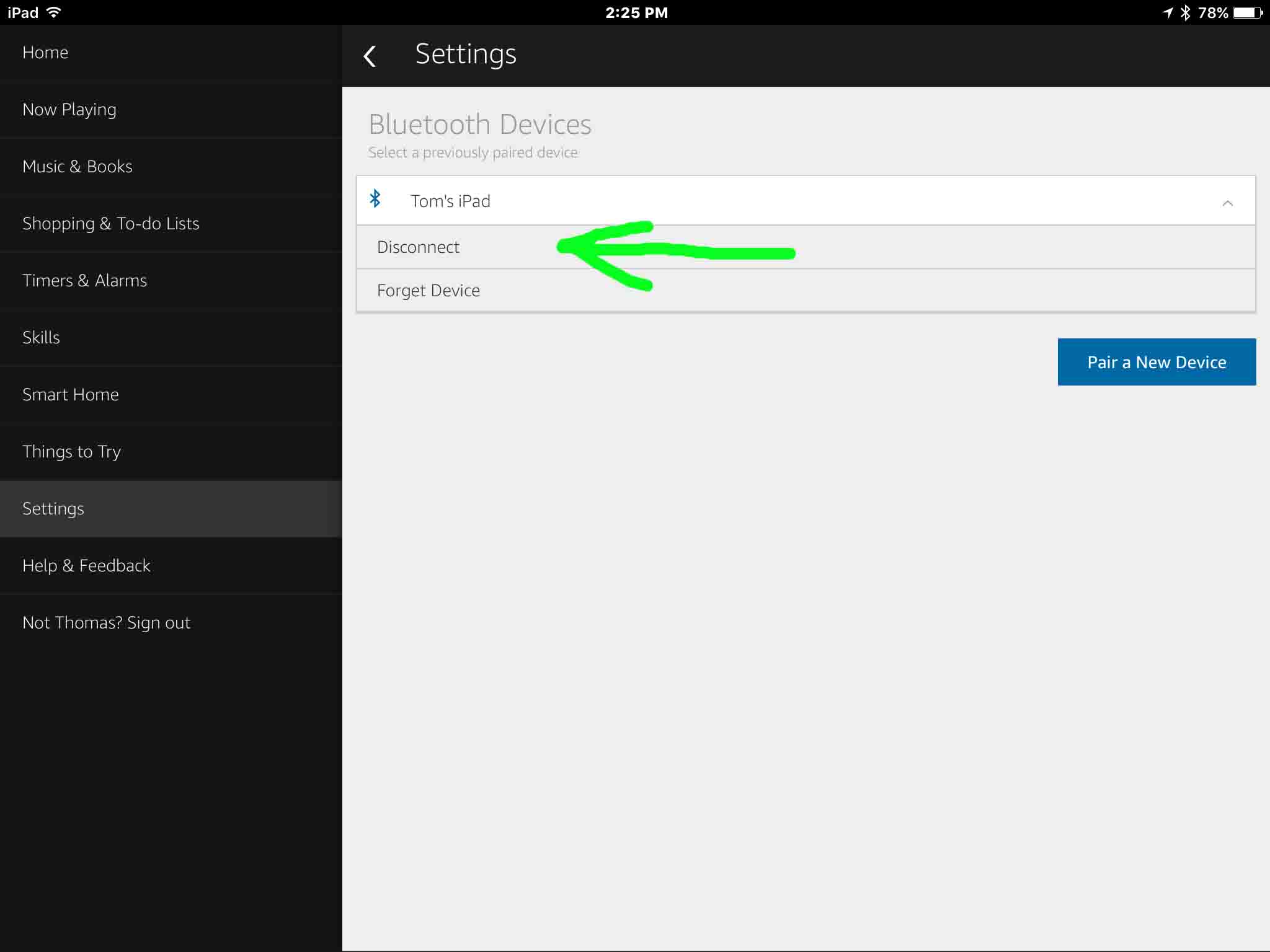This screenshot has width=1270, height=952.
Task: Click the Bluetooth symbol in the status bar
Action: pyautogui.click(x=1186, y=12)
